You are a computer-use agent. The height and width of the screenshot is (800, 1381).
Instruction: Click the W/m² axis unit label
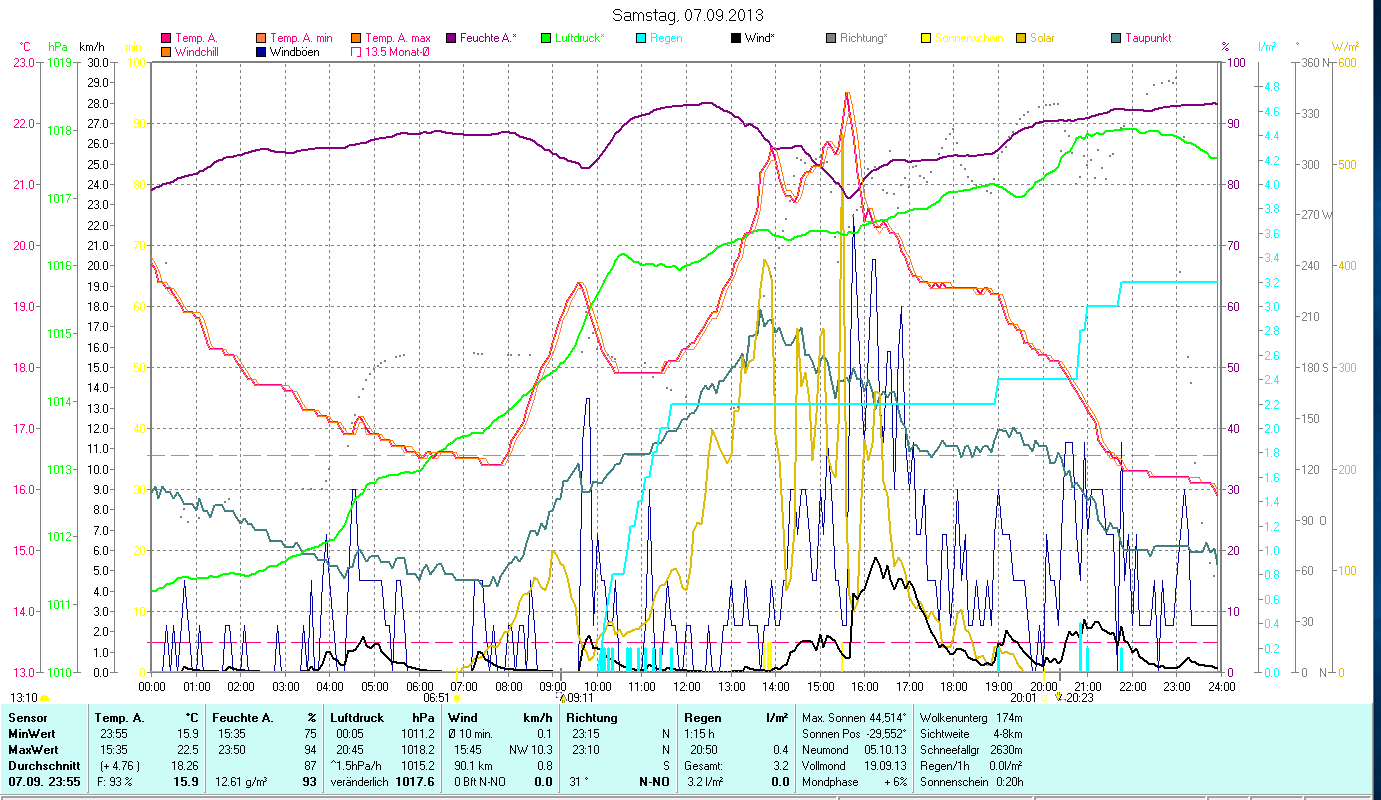tap(1344, 47)
